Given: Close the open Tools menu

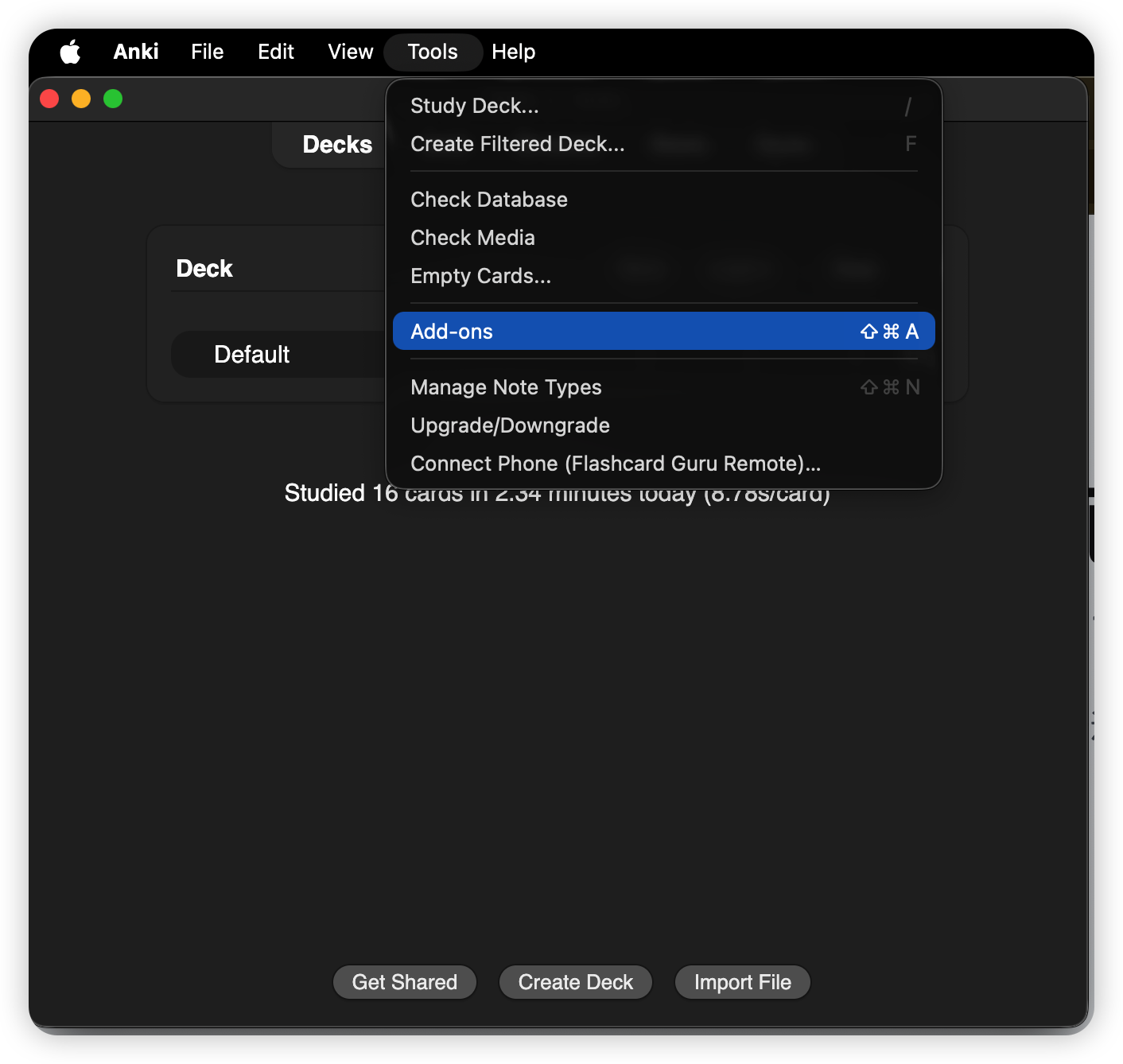Looking at the screenshot, I should pos(433,52).
